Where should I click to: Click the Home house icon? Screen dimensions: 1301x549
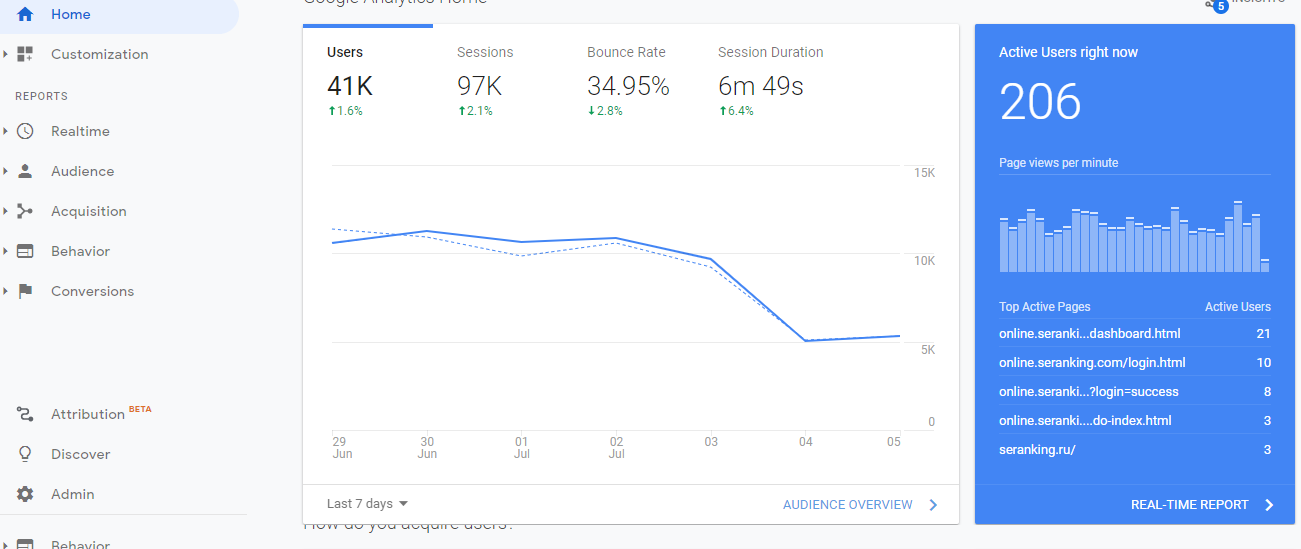25,14
